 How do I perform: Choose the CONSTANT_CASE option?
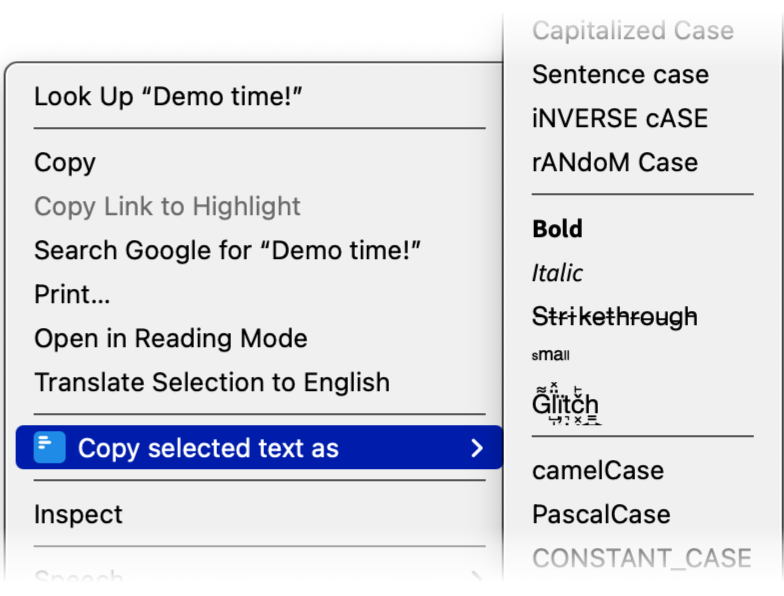tap(641, 559)
